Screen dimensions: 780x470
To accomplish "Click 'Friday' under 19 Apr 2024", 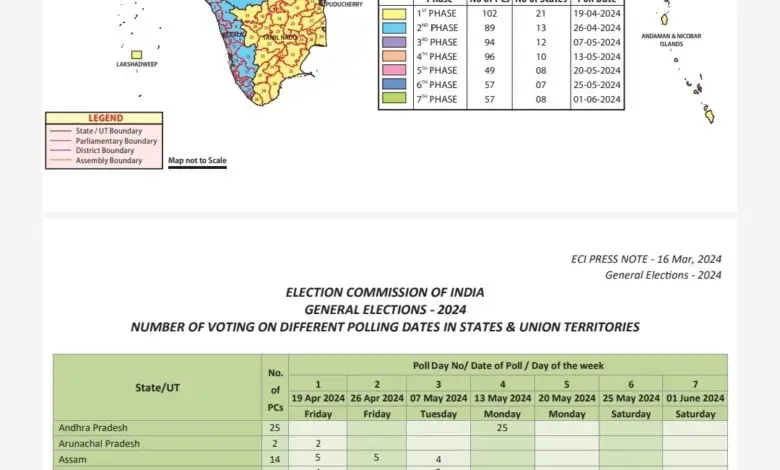I will click(318, 414).
